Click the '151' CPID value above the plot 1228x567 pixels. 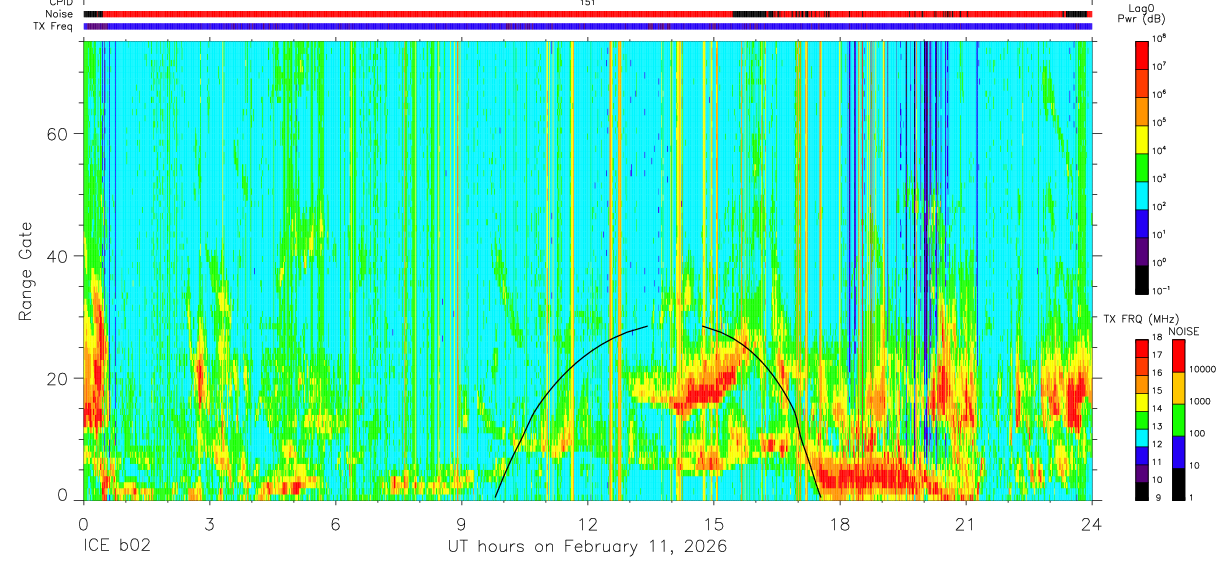point(587,3)
